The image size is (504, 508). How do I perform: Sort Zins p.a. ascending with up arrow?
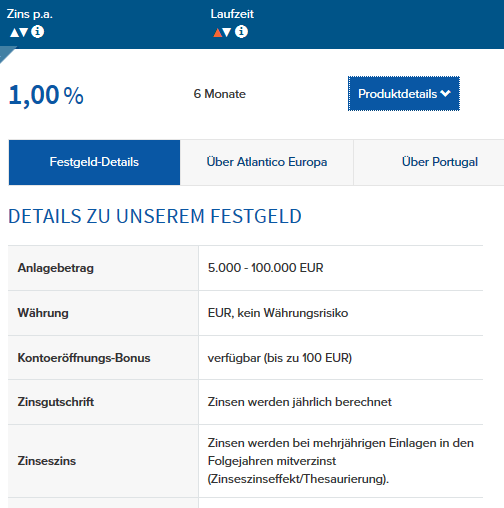[x=14, y=32]
